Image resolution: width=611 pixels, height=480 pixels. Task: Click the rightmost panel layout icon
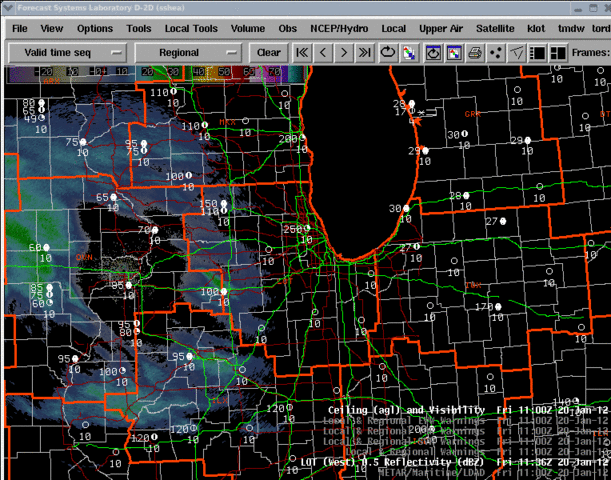point(557,52)
